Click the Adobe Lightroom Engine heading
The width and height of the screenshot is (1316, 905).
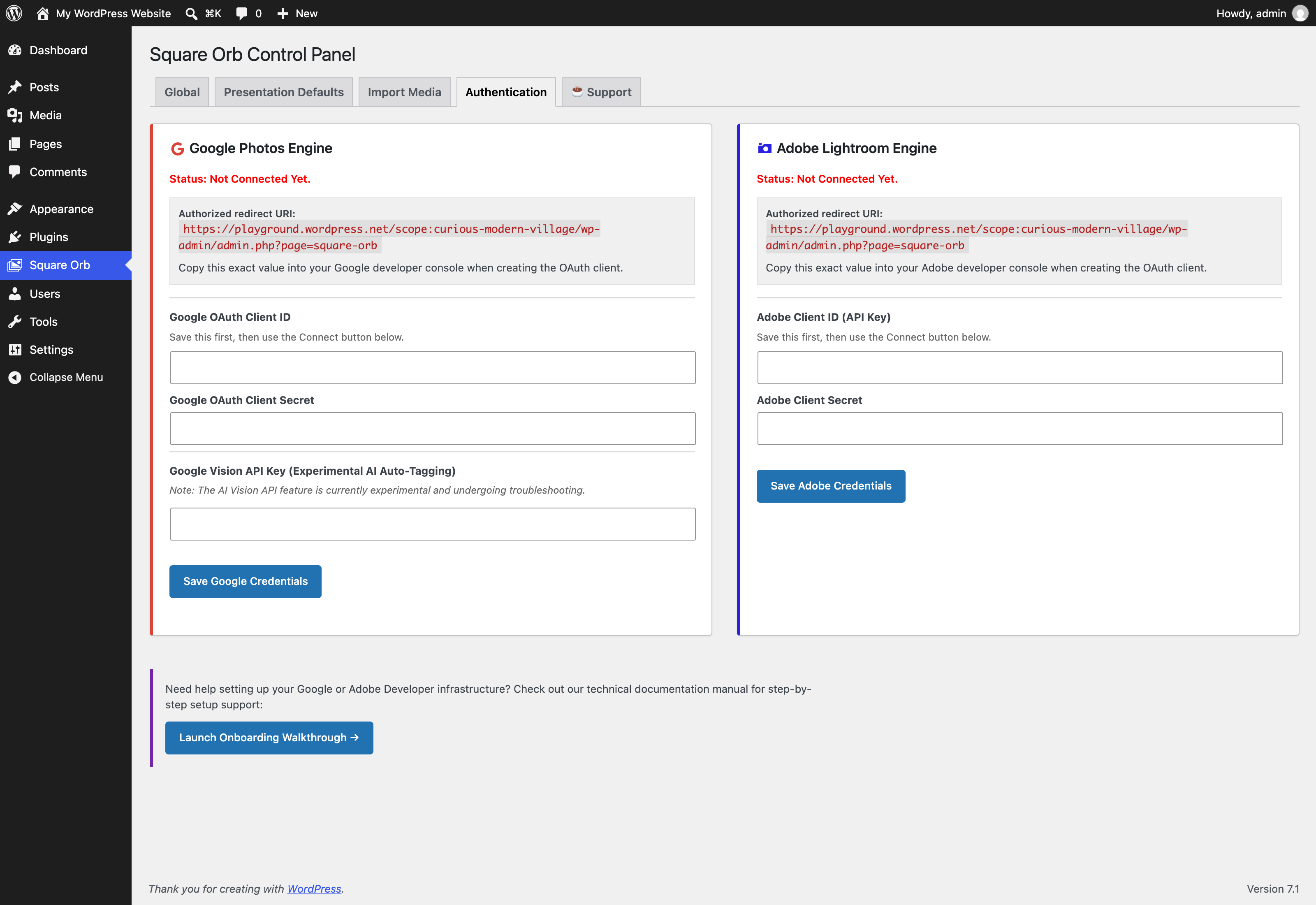856,148
